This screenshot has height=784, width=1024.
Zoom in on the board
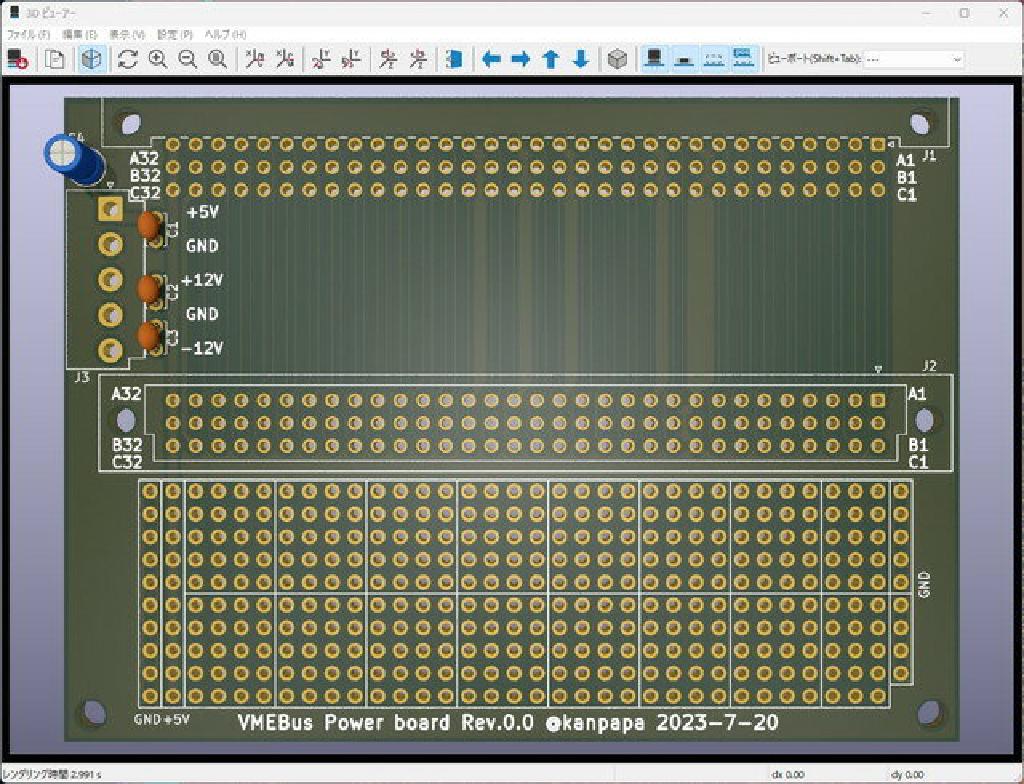point(156,58)
